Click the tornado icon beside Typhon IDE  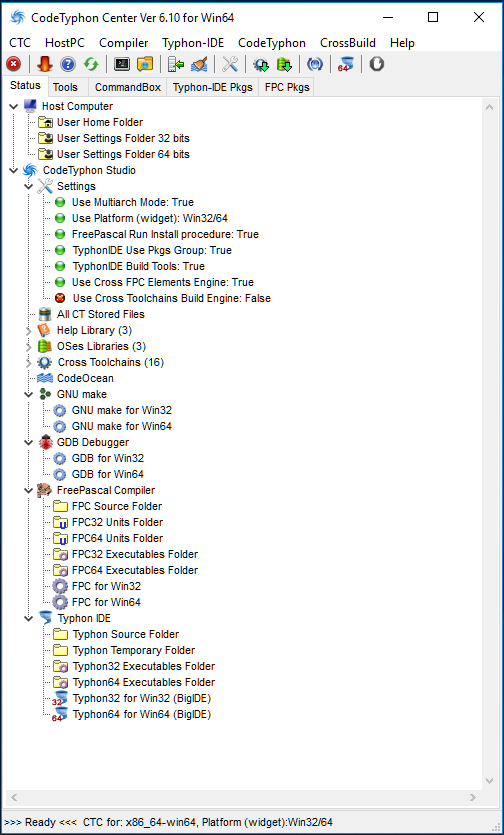[45, 618]
